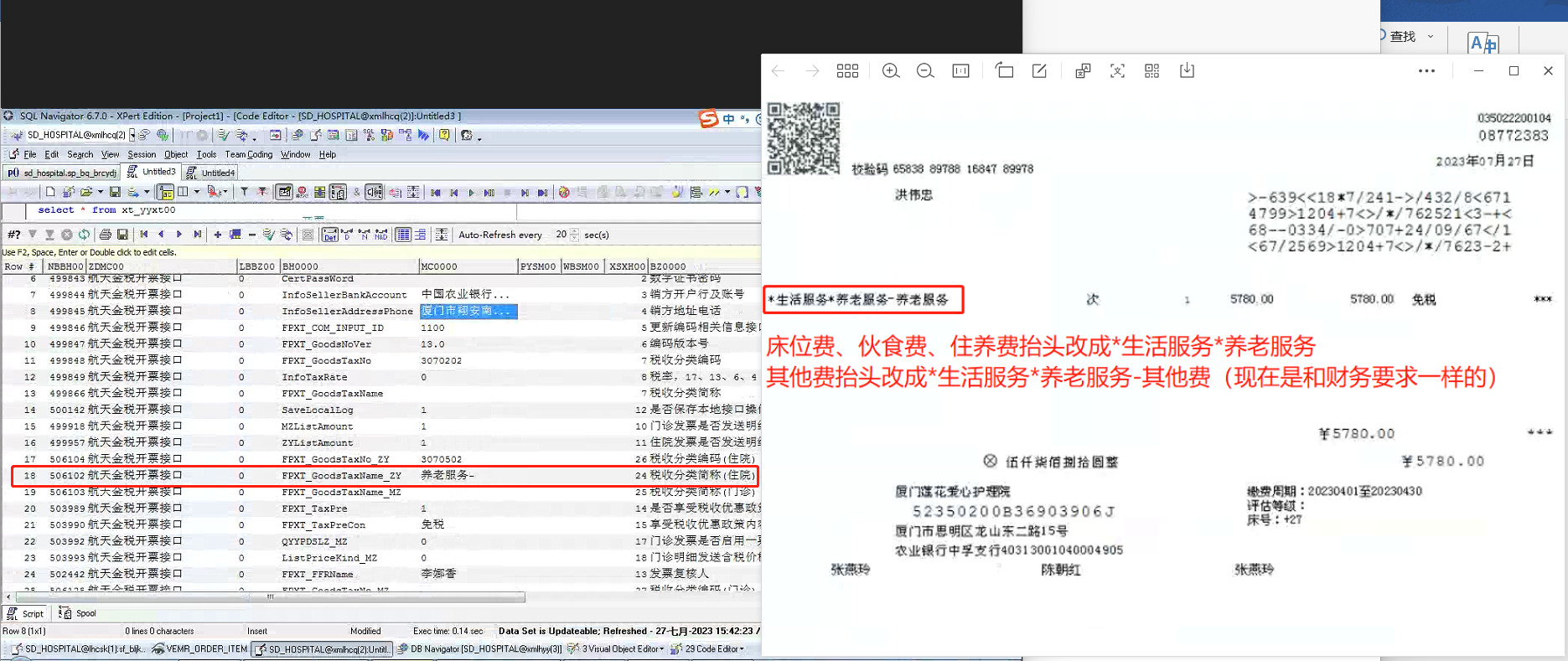Screen dimensions: 1568x661
Task: Toggle grid view for query results
Action: tap(403, 235)
